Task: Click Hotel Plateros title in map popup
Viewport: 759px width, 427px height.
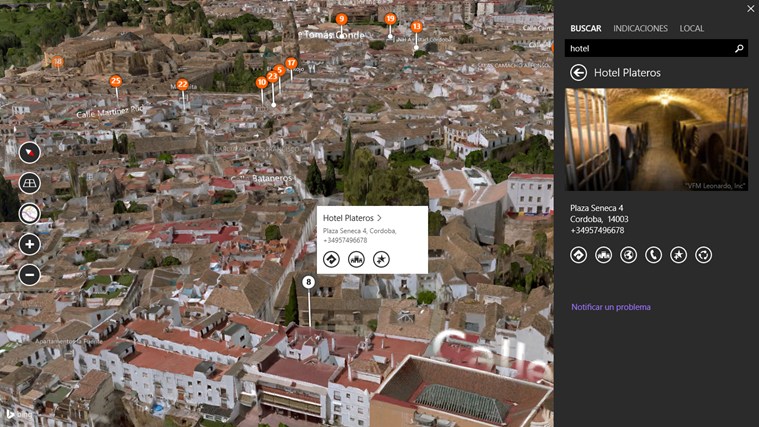Action: coord(348,218)
